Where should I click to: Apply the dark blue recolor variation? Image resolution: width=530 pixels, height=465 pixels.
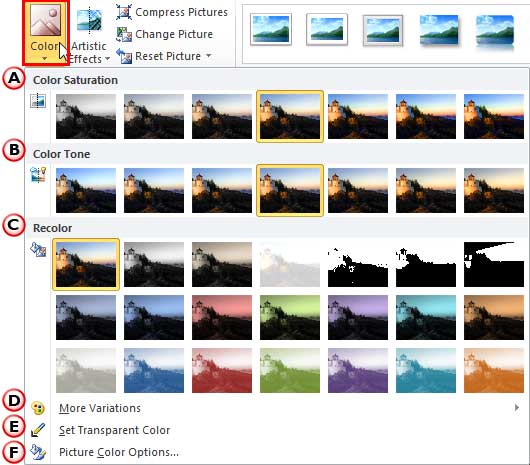pos(154,317)
